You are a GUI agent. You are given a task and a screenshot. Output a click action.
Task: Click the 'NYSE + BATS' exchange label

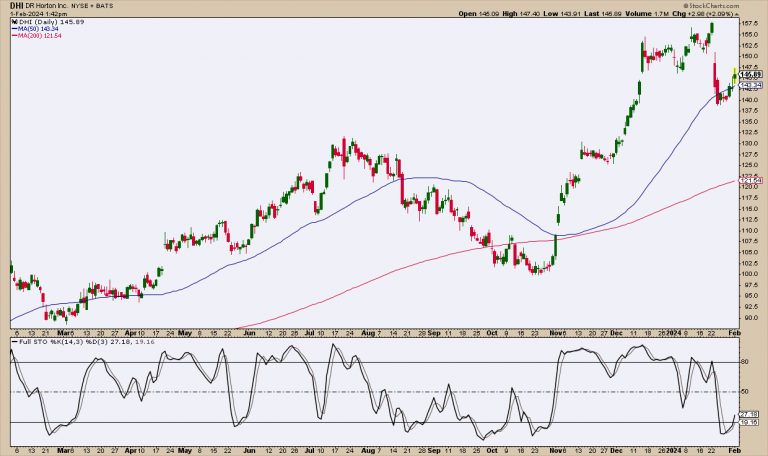coord(92,6)
